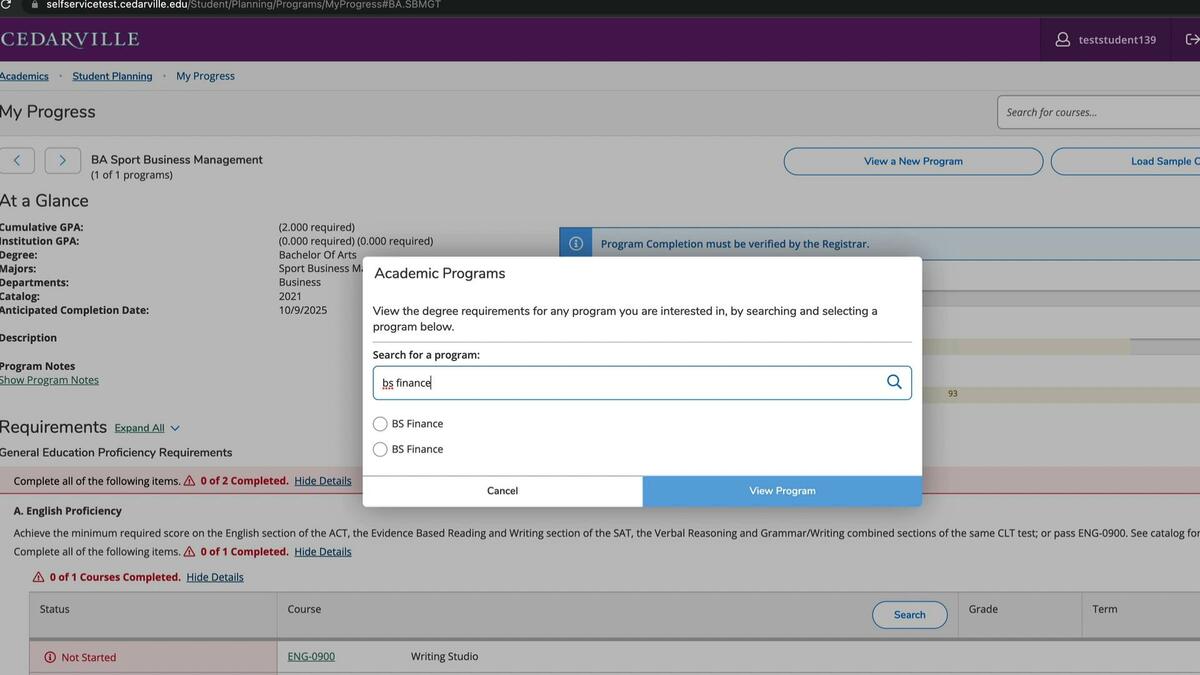Open Student Planning breadcrumb
The image size is (1200, 675).
[x=112, y=76]
